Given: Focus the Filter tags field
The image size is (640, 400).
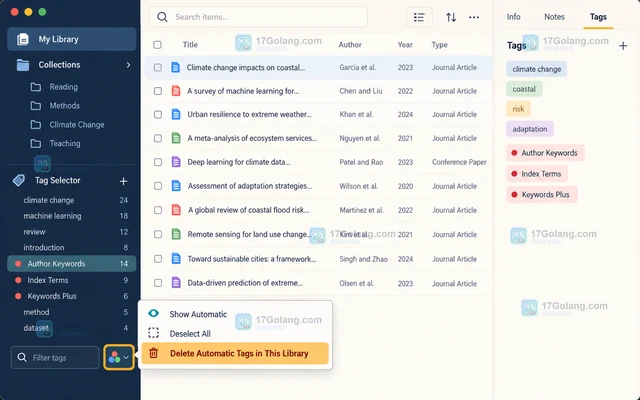Looking at the screenshot, I should [x=55, y=358].
